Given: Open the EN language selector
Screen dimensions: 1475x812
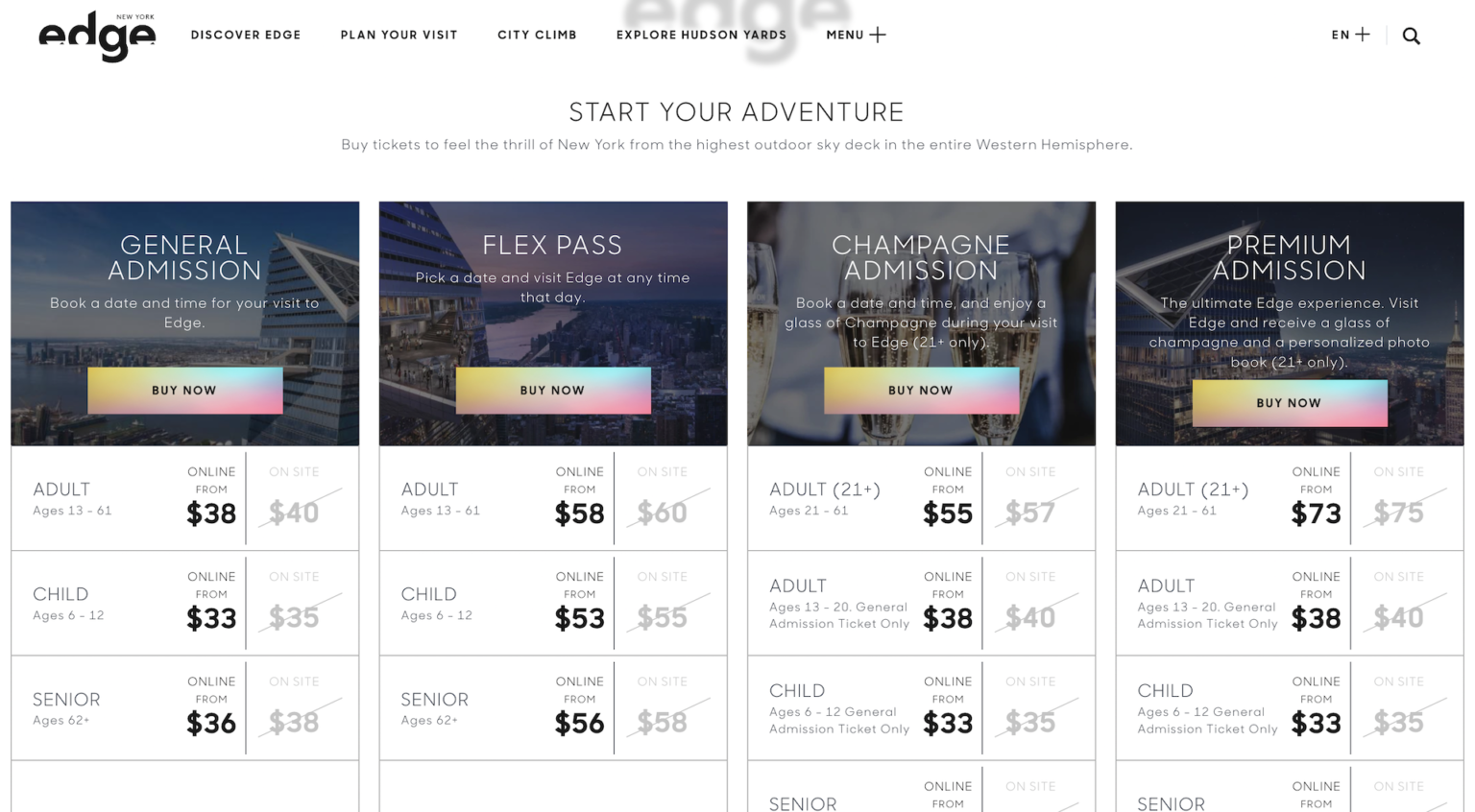Looking at the screenshot, I should coord(1349,35).
